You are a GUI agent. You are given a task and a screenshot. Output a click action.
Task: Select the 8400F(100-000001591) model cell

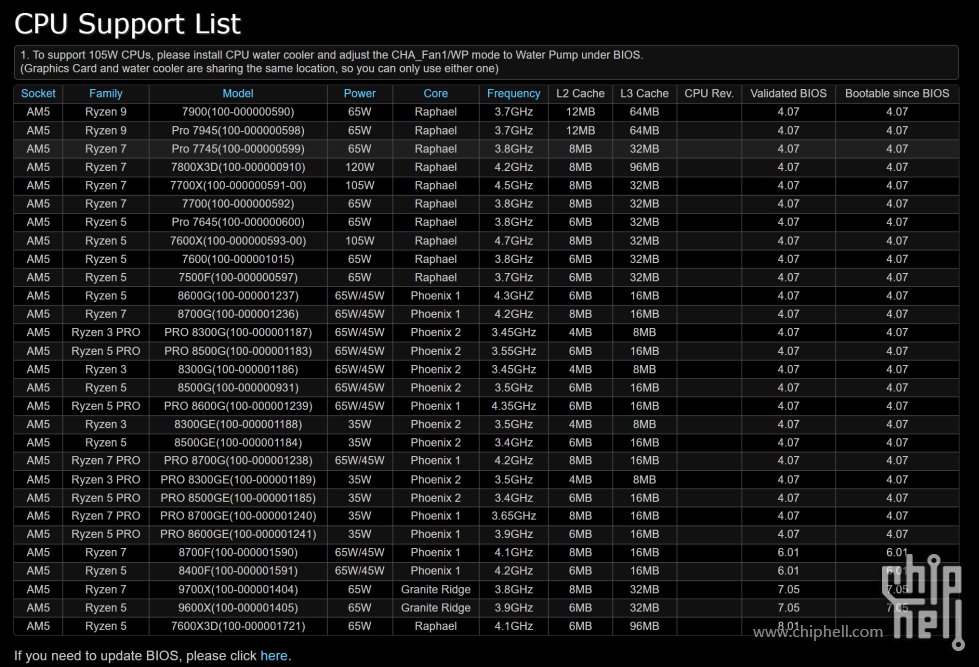click(x=238, y=571)
